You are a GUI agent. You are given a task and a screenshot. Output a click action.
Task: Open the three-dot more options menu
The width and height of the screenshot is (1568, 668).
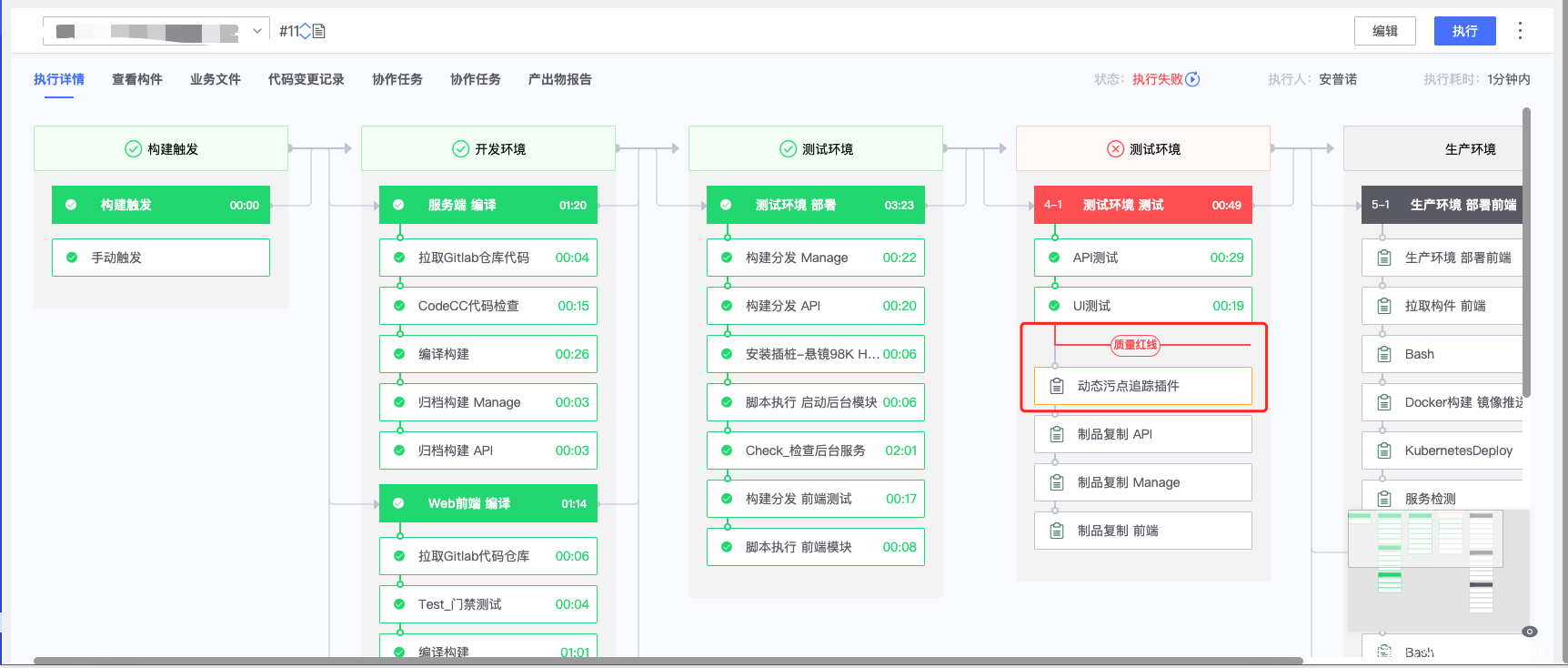pos(1520,31)
